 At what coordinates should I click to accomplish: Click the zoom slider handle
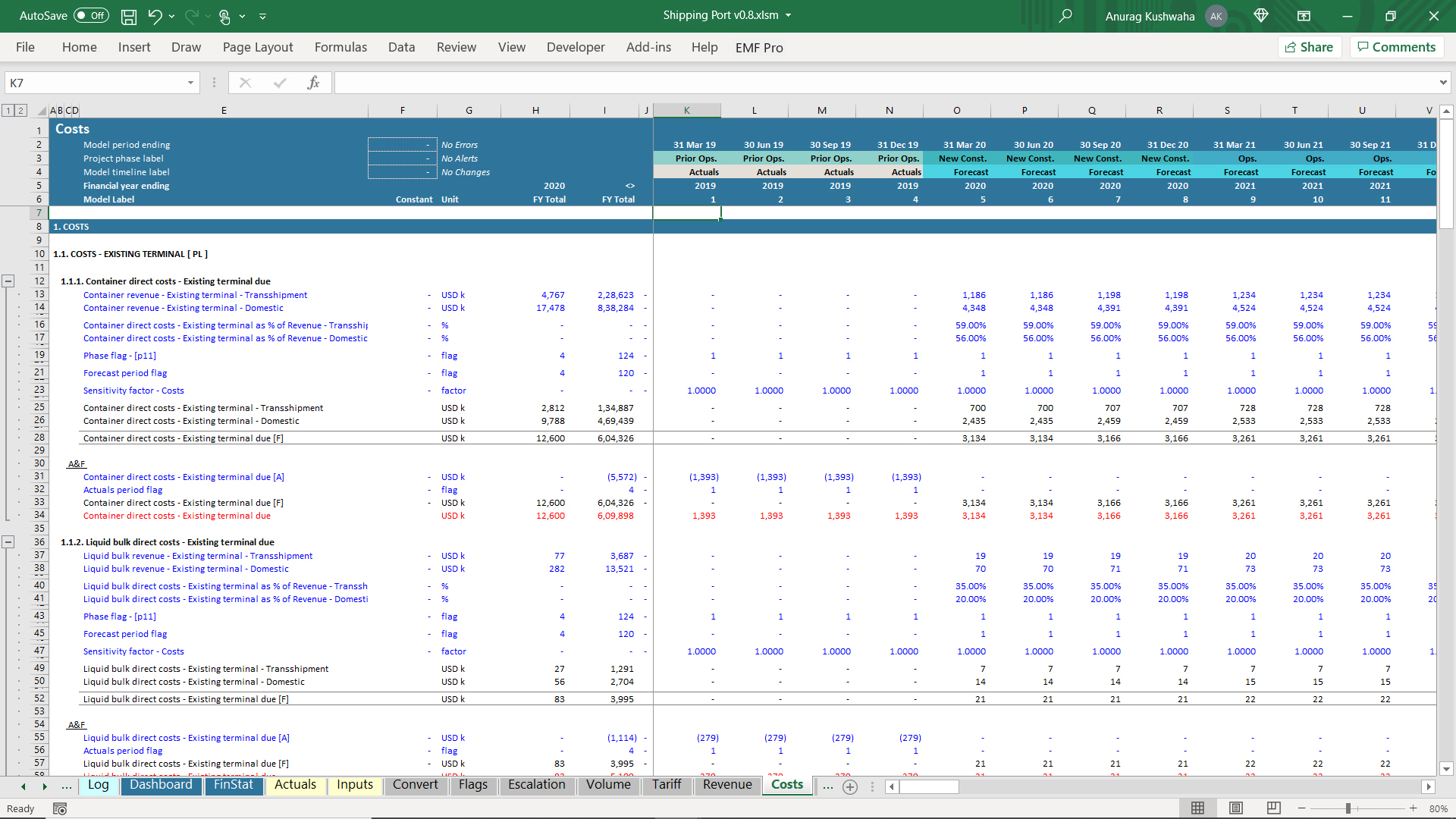tap(1348, 808)
